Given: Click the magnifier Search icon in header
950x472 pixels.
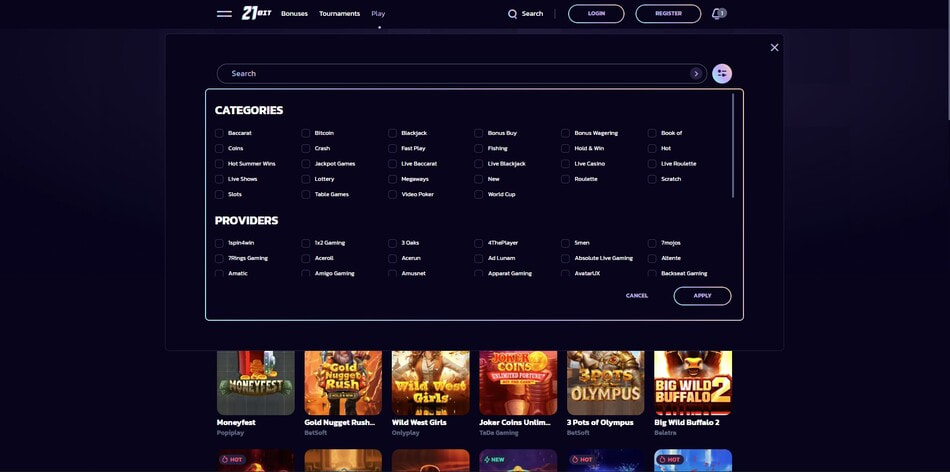Looking at the screenshot, I should tap(513, 14).
